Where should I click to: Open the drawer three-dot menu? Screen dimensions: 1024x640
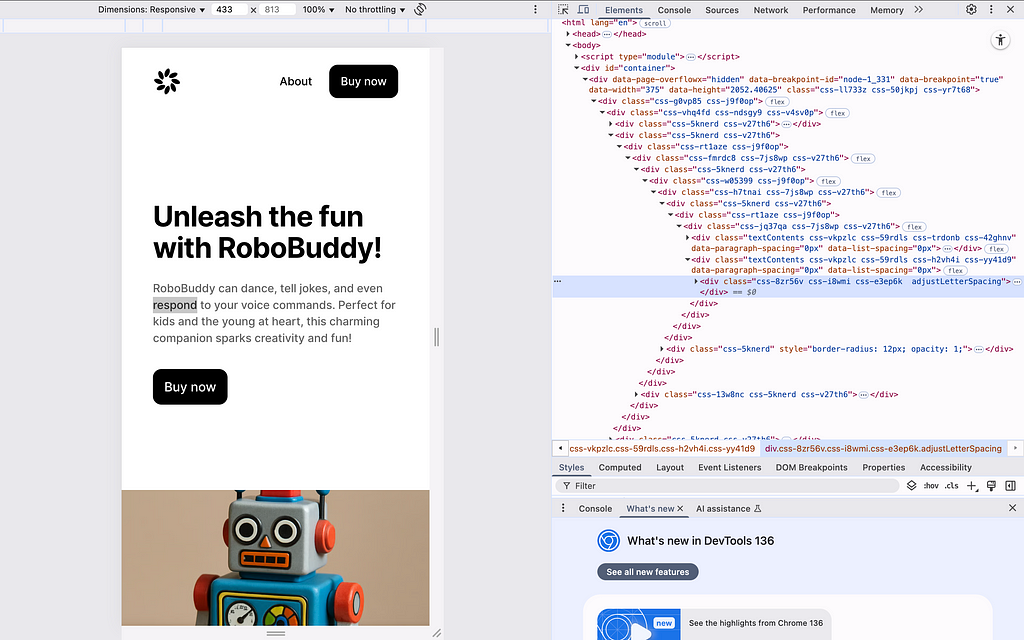(x=563, y=508)
